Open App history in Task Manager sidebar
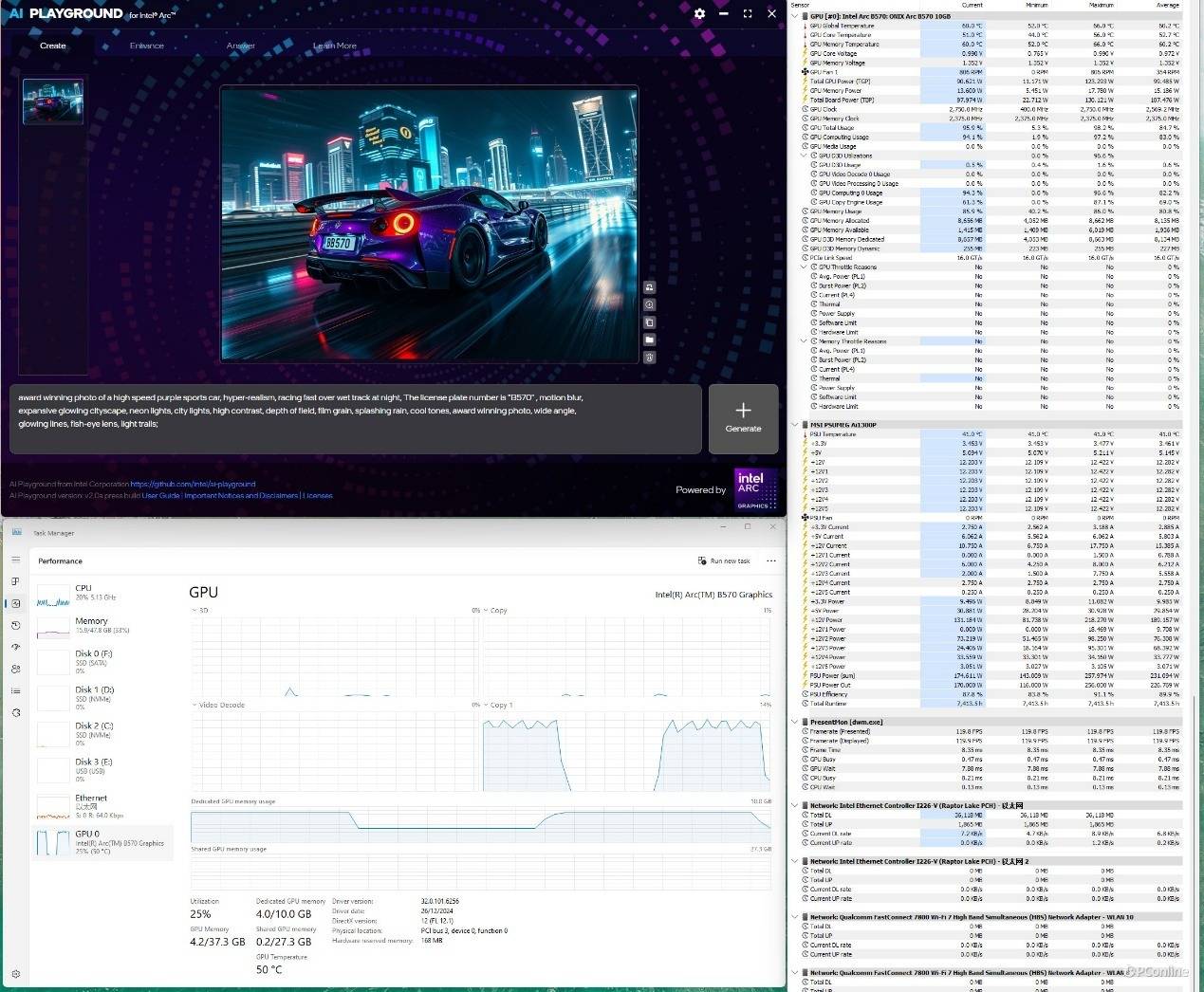 point(16,625)
